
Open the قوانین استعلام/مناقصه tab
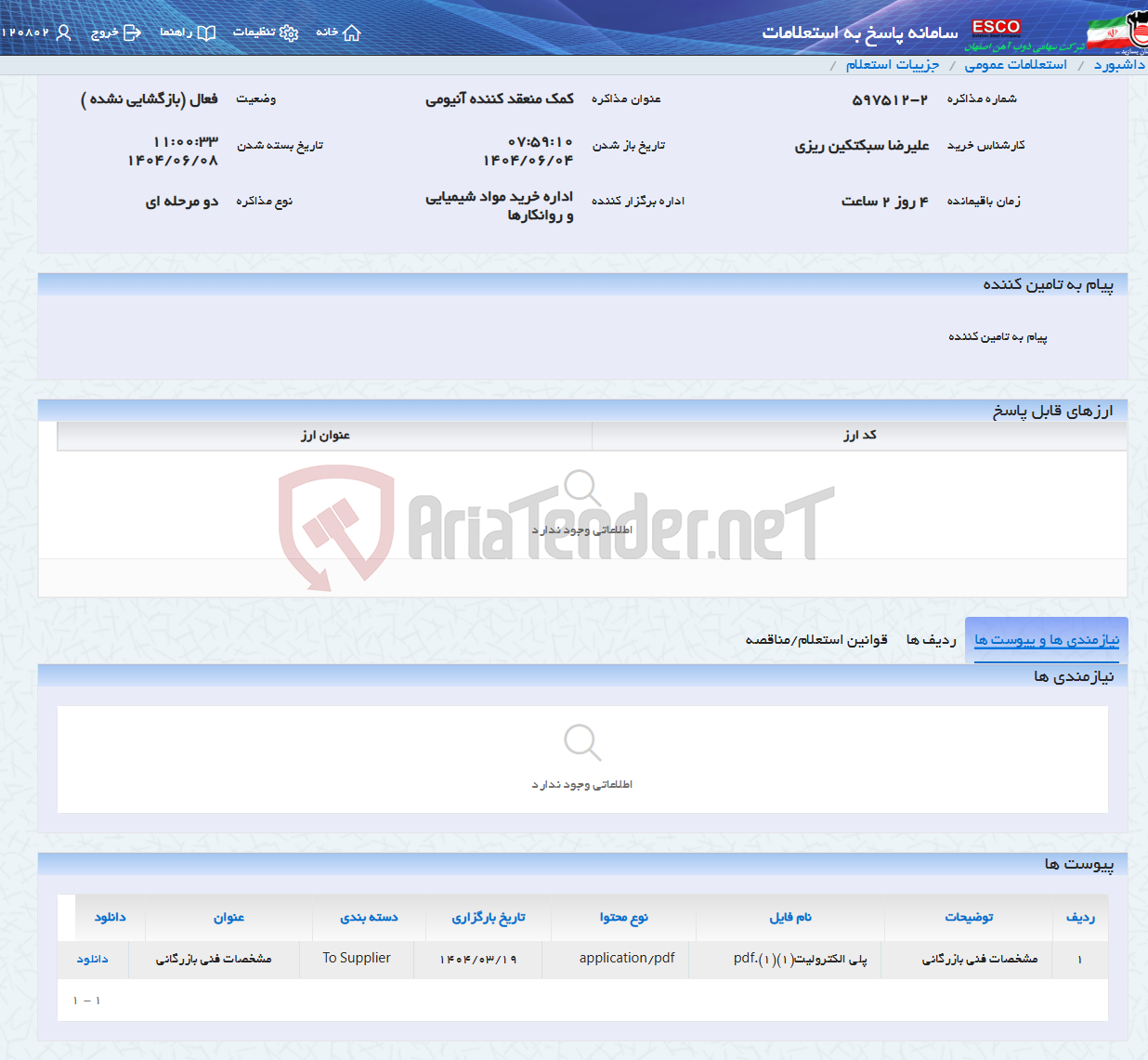point(815,639)
